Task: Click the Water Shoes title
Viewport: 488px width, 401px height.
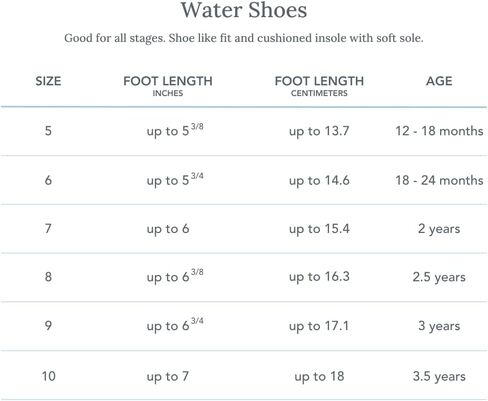Action: tap(244, 10)
